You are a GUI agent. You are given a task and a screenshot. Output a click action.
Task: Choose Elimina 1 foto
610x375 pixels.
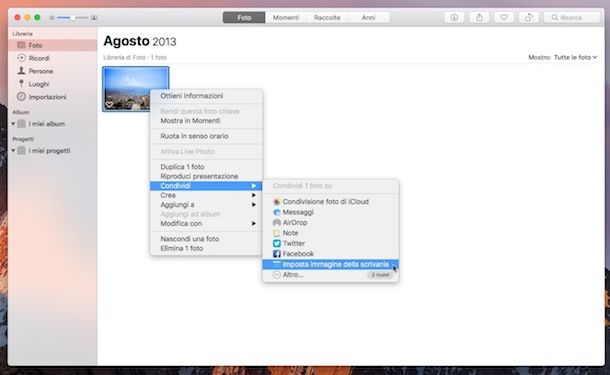coord(206,248)
